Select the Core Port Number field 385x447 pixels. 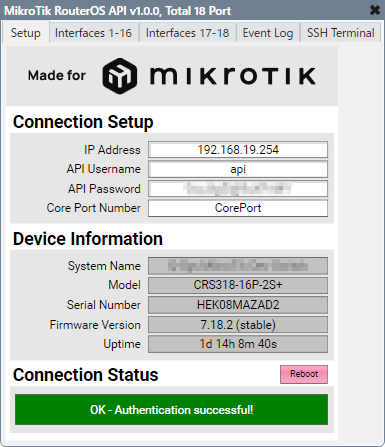[238, 208]
